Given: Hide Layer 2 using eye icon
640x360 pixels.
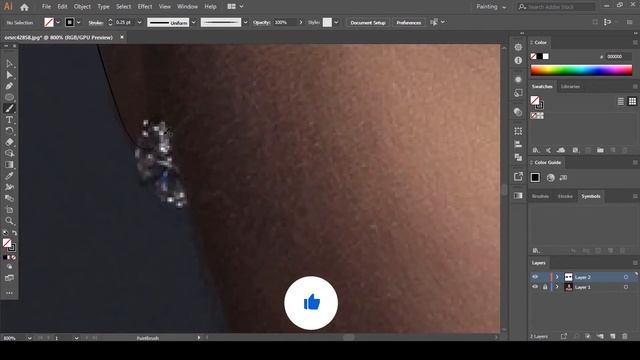Looking at the screenshot, I should click(535, 277).
